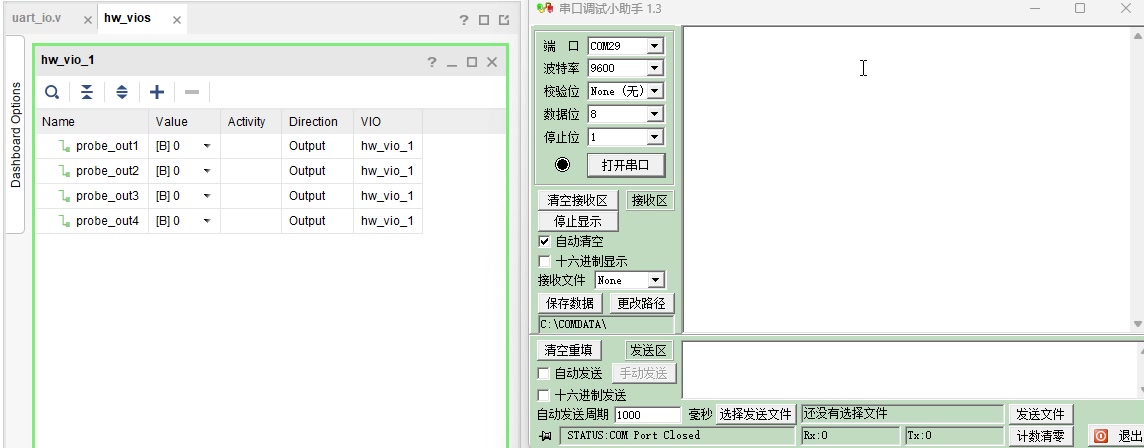1144x448 pixels.
Task: Click the signal icon next to probe_out1
Action: point(65,146)
